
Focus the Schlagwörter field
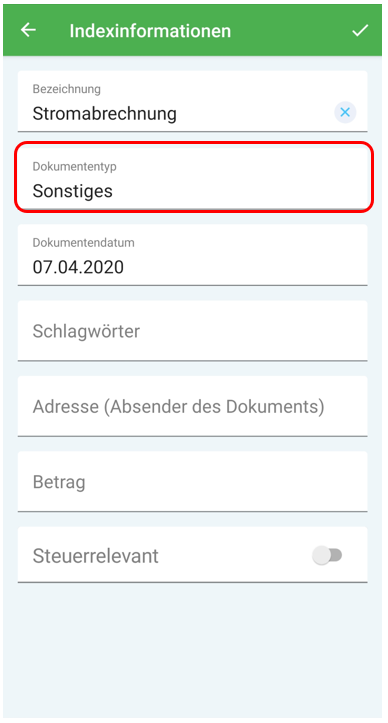[x=192, y=331]
